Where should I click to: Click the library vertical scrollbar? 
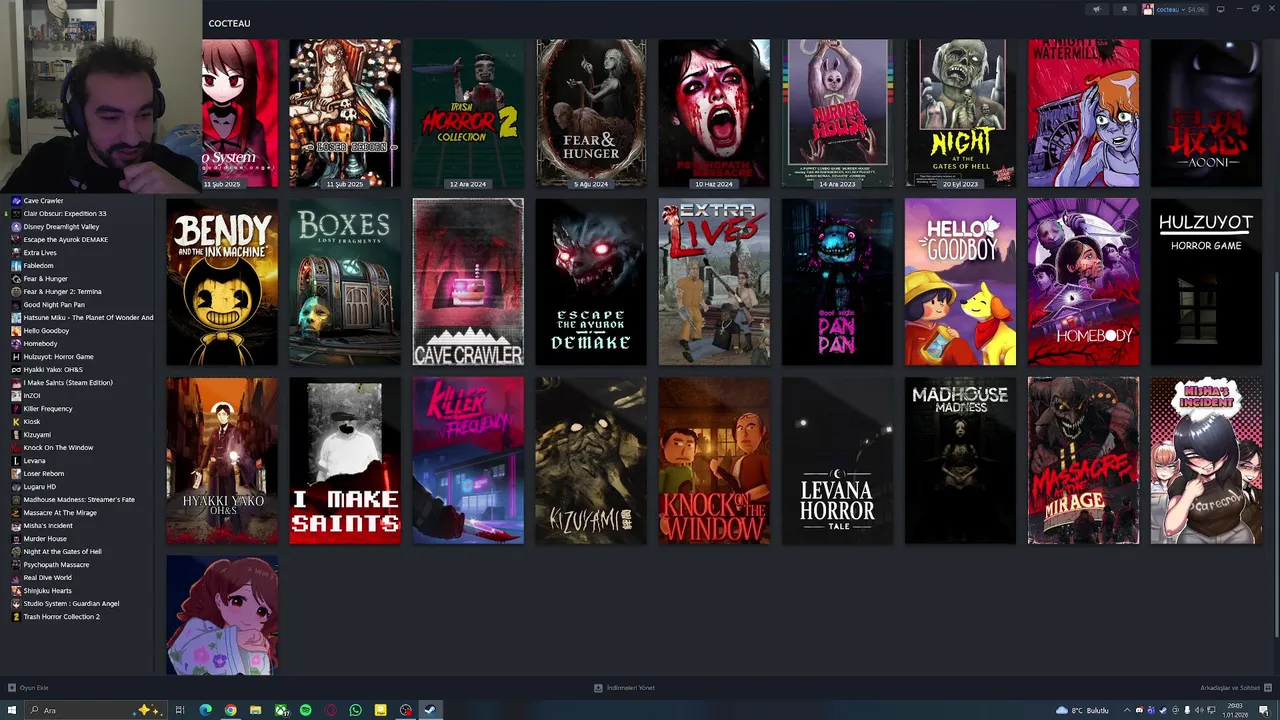(x=1275, y=455)
